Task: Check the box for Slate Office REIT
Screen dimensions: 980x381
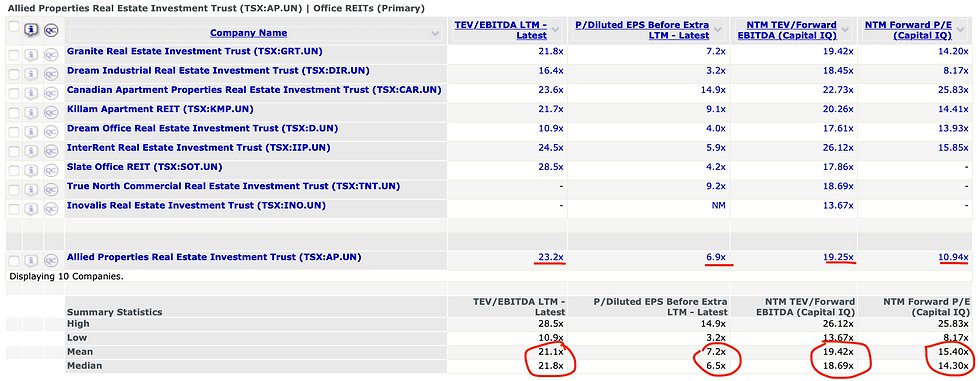Action: (14, 171)
